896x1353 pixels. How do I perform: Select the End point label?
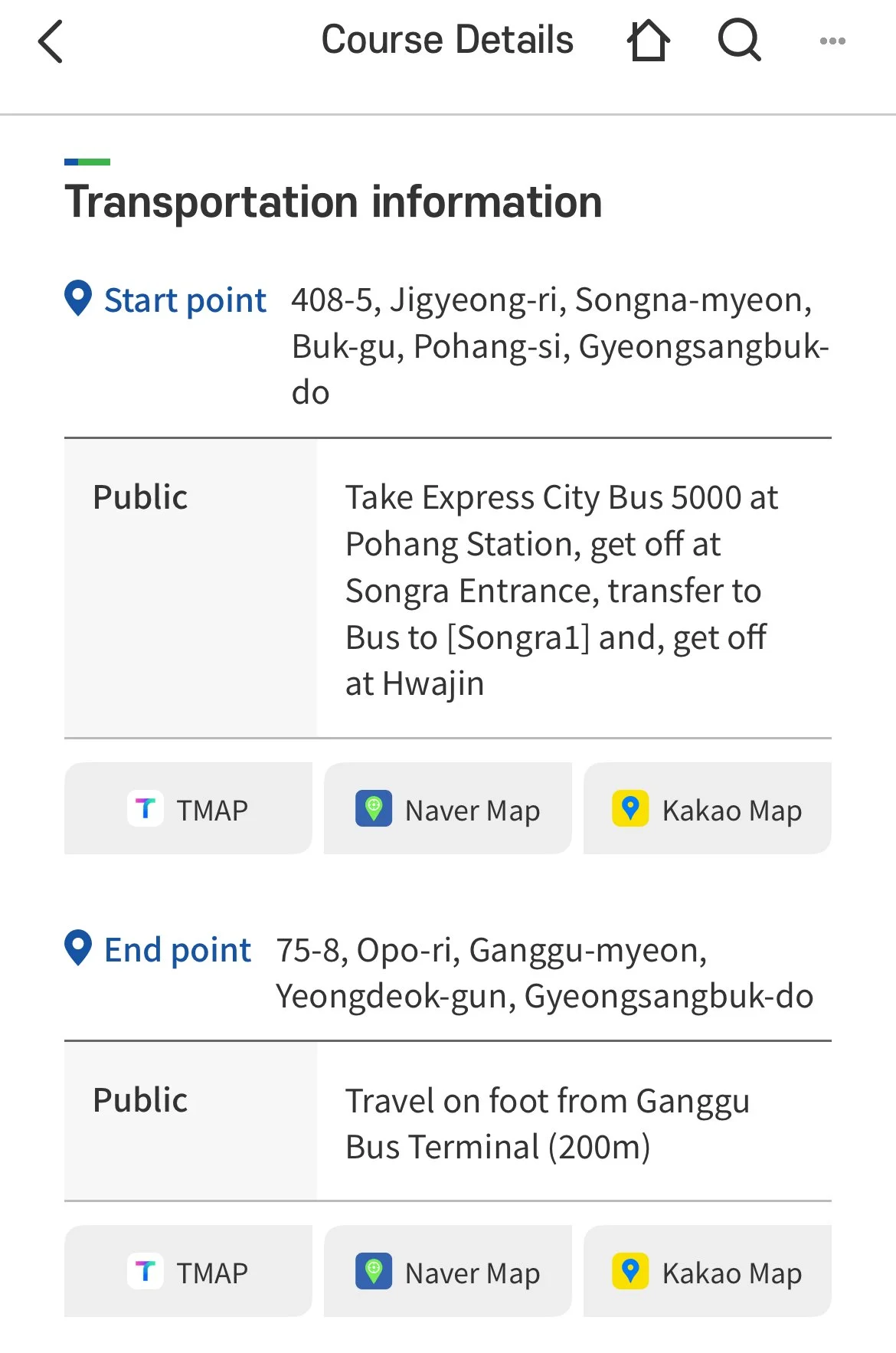pyautogui.click(x=178, y=950)
